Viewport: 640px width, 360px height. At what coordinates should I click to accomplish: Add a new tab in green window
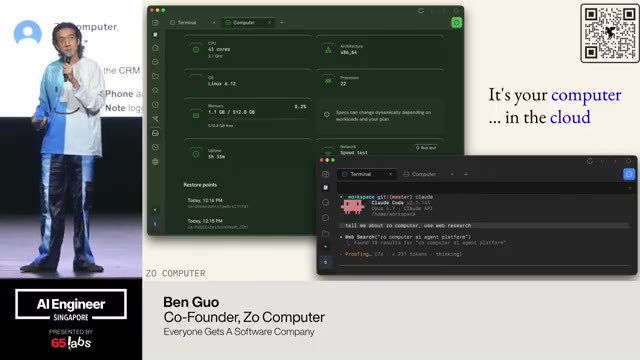(282, 22)
